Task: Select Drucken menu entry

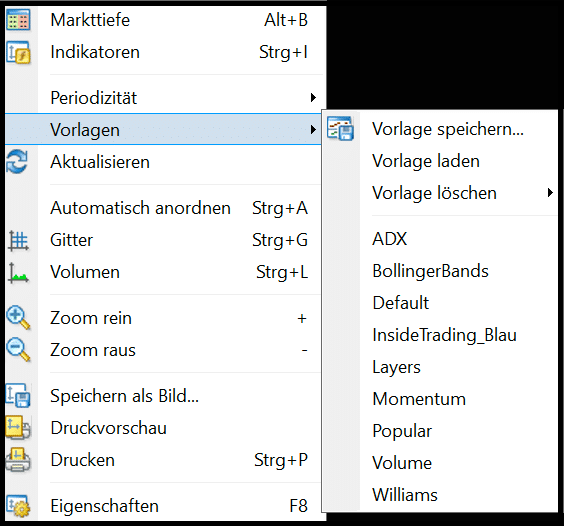Action: click(163, 460)
